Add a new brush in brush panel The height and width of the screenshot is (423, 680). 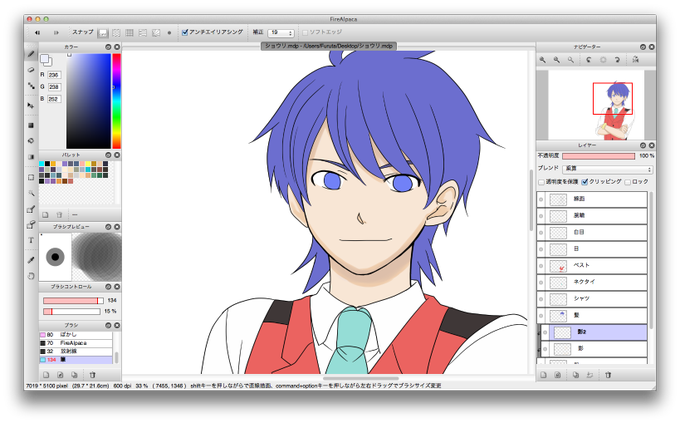[x=46, y=375]
